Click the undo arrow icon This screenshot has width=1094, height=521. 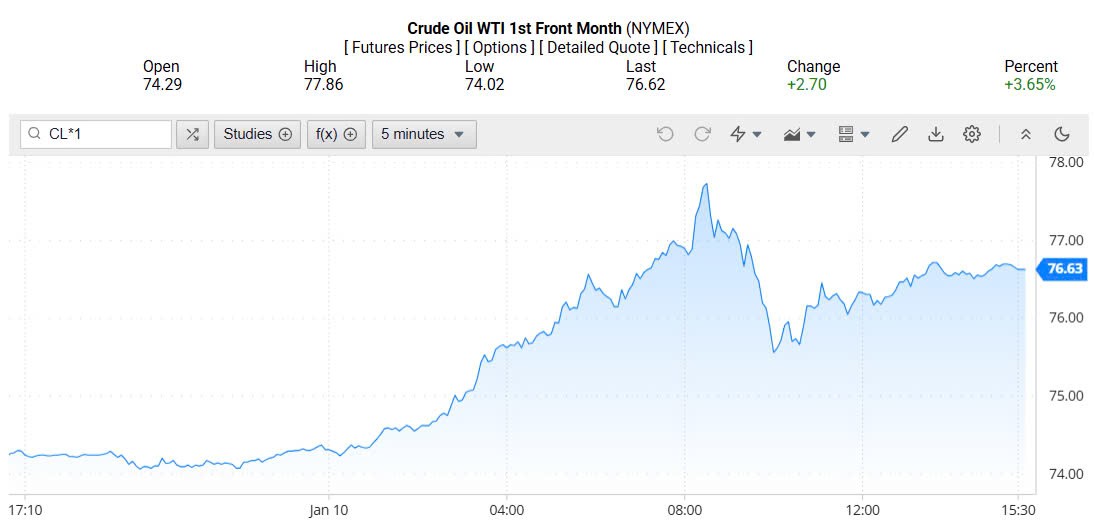click(665, 134)
